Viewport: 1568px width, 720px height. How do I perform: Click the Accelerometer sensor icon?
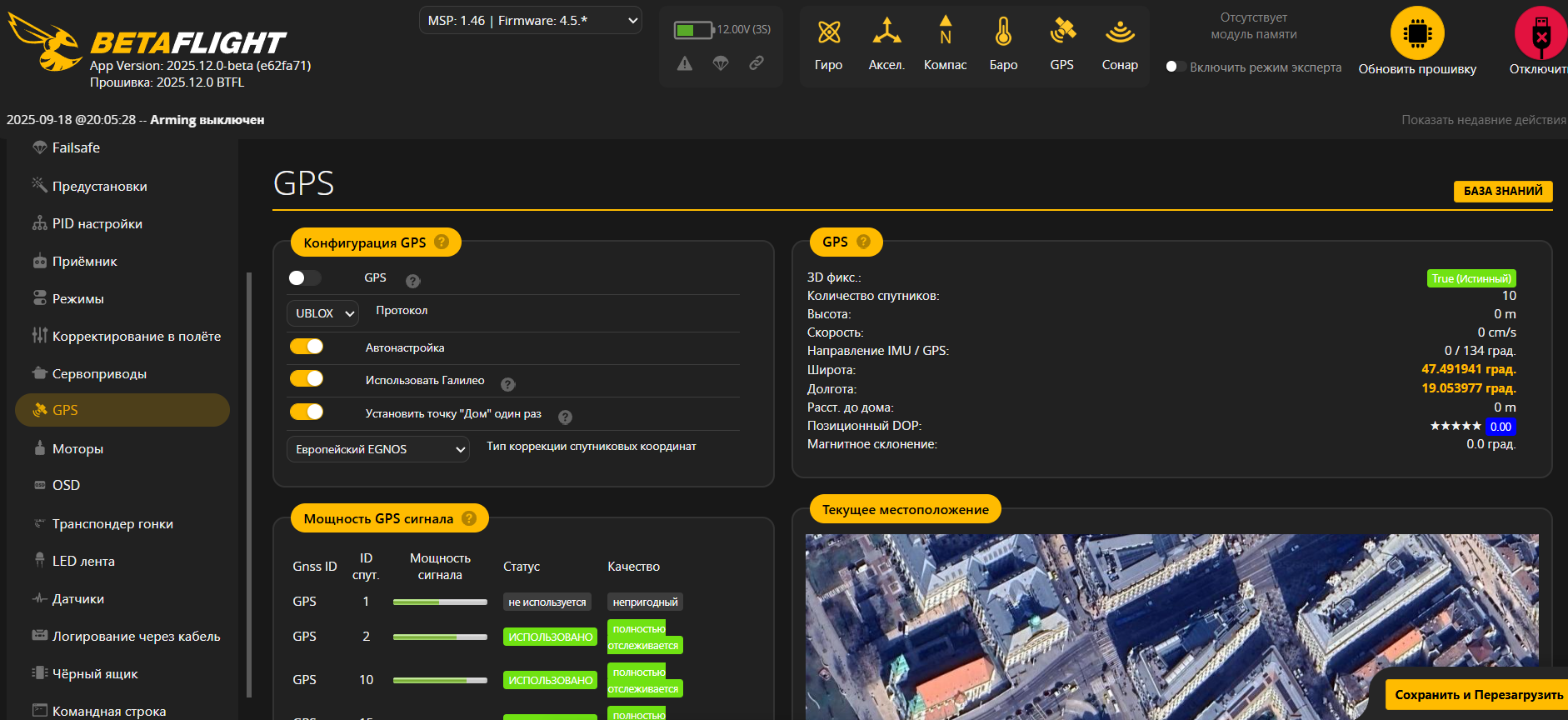886,32
